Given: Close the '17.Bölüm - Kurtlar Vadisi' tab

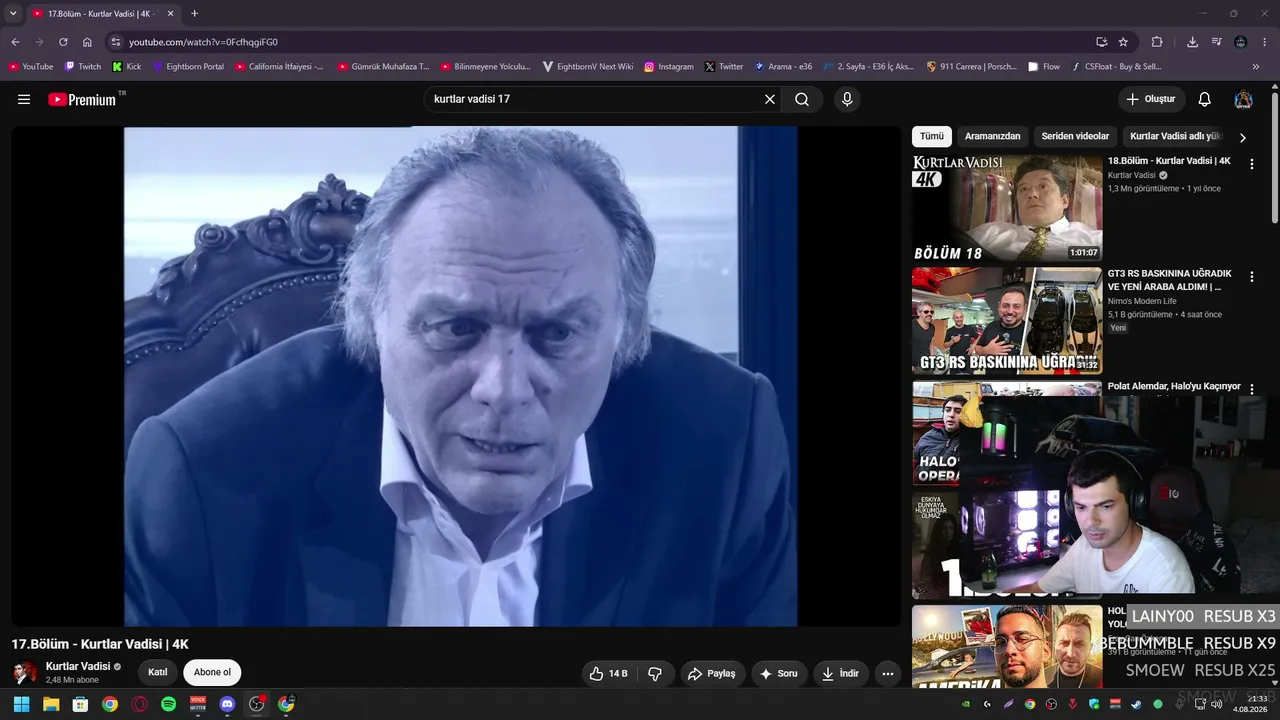Looking at the screenshot, I should tap(170, 13).
